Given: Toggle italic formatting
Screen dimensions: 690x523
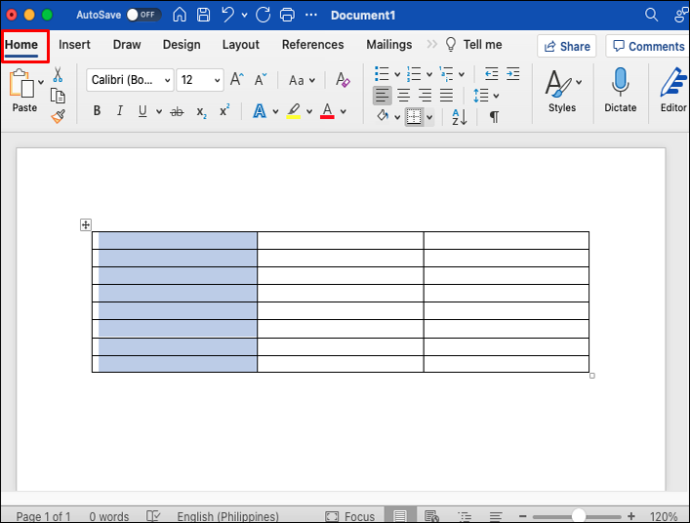Looking at the screenshot, I should pos(120,111).
